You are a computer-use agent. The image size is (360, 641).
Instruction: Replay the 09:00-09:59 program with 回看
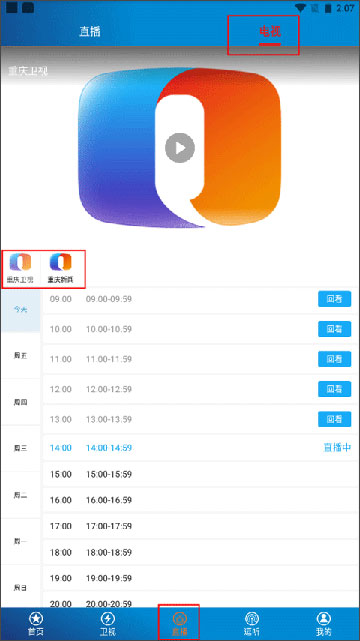(x=334, y=299)
